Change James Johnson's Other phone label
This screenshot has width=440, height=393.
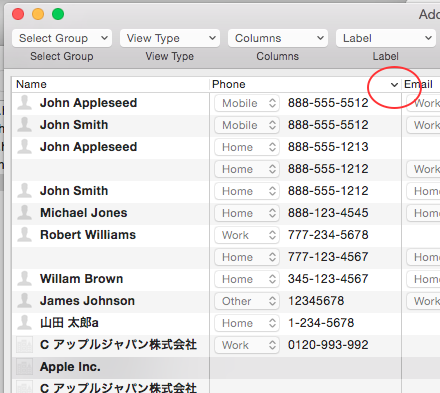pos(247,301)
